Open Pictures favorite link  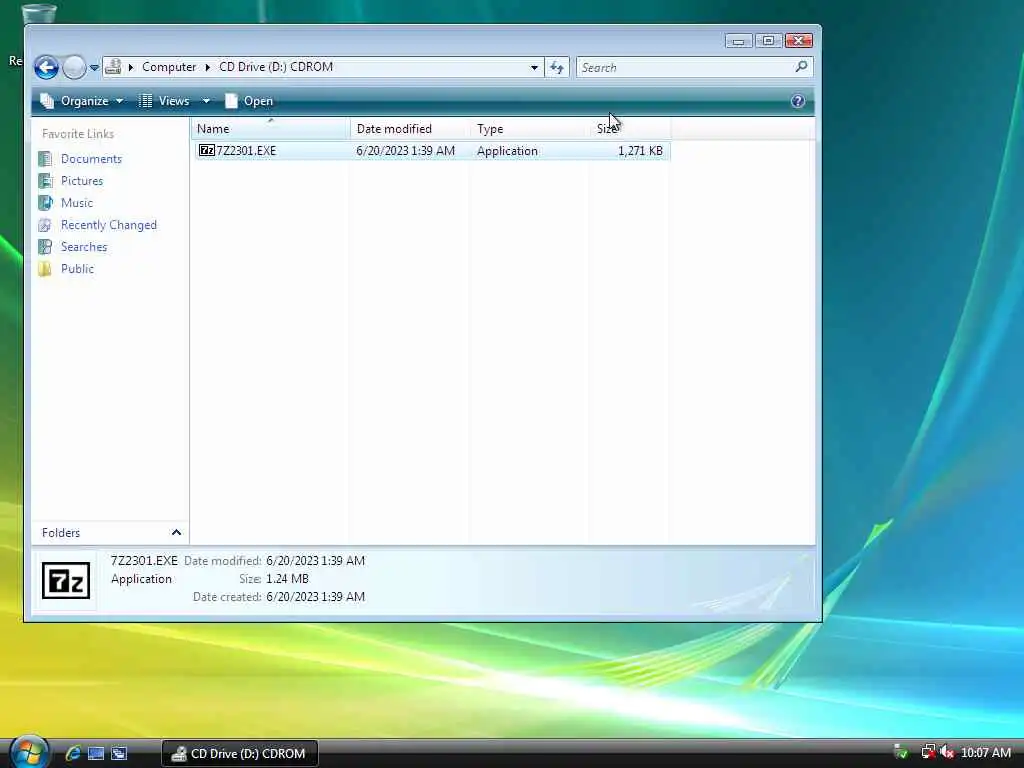[x=82, y=181]
